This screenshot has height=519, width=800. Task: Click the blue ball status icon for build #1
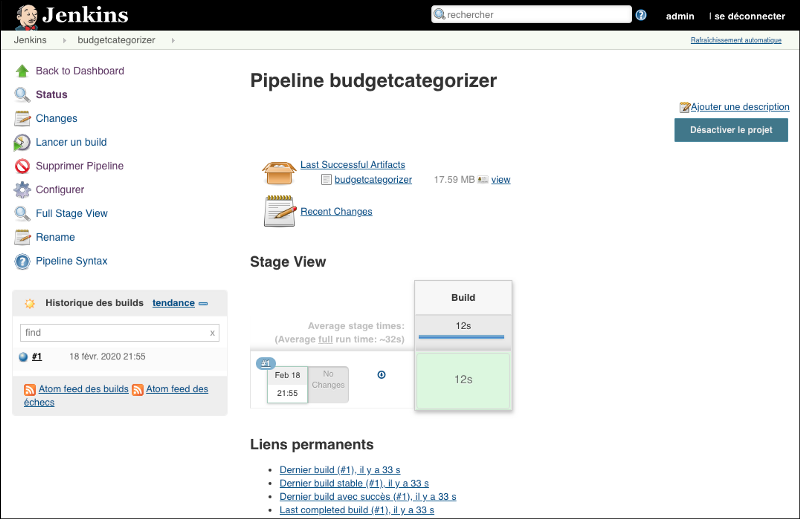tap(23, 357)
